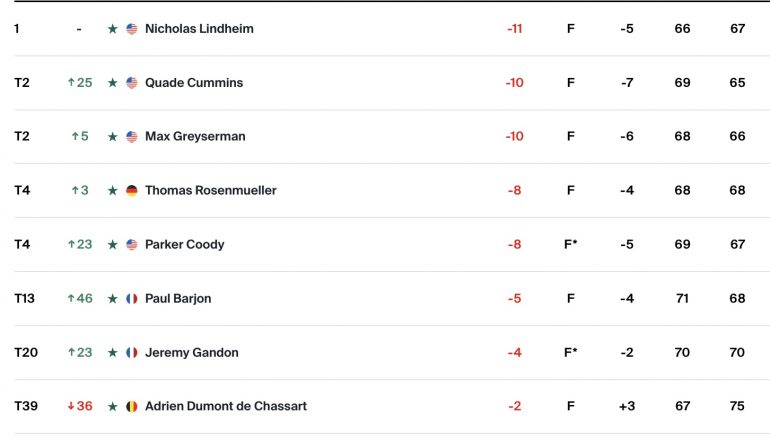Select Paul Barjon's total score -5
The width and height of the screenshot is (770, 440).
[x=514, y=299]
